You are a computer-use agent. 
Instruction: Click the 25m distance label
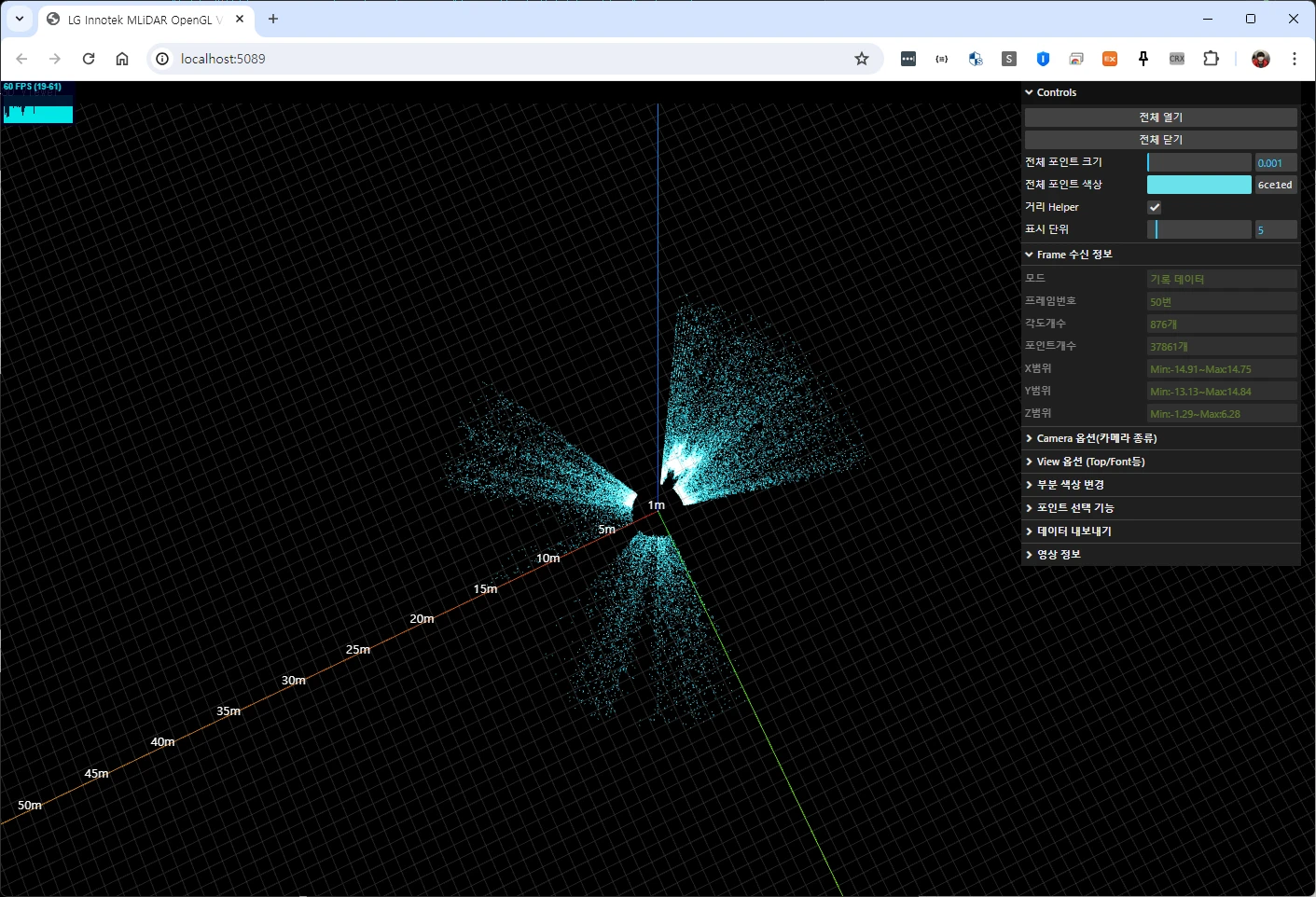click(x=358, y=649)
